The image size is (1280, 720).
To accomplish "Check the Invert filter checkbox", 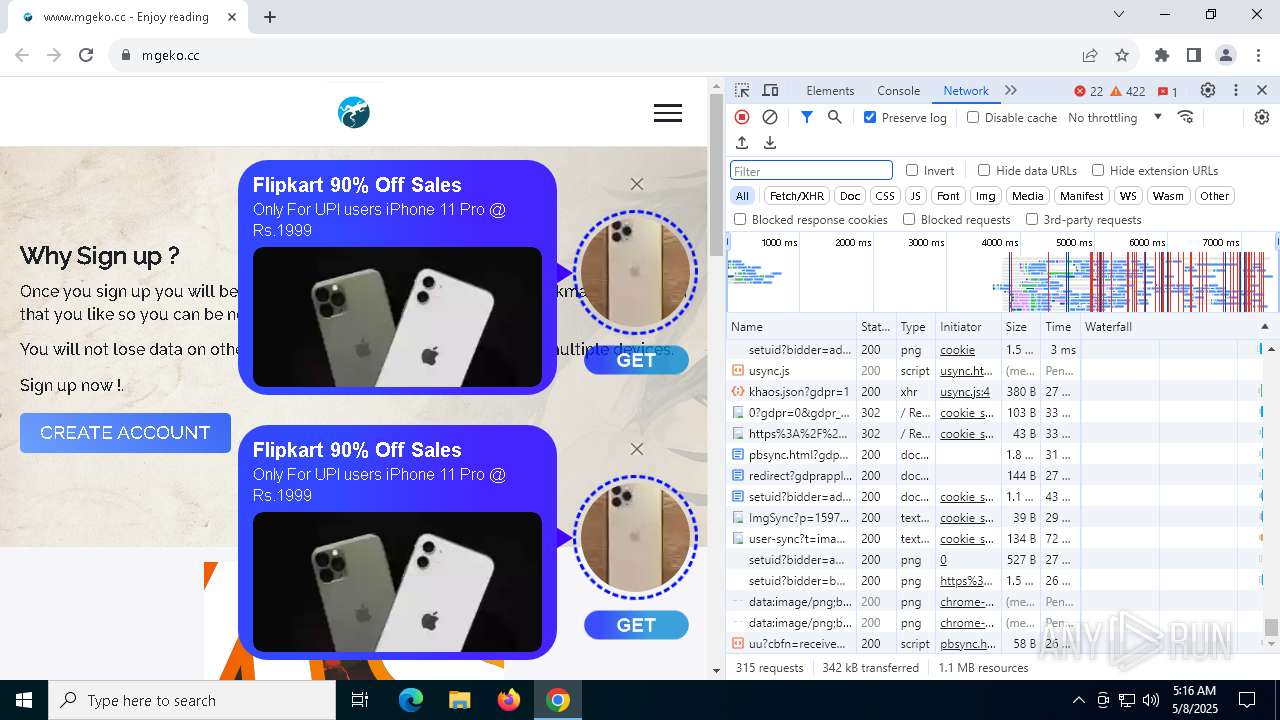I will click(x=912, y=170).
